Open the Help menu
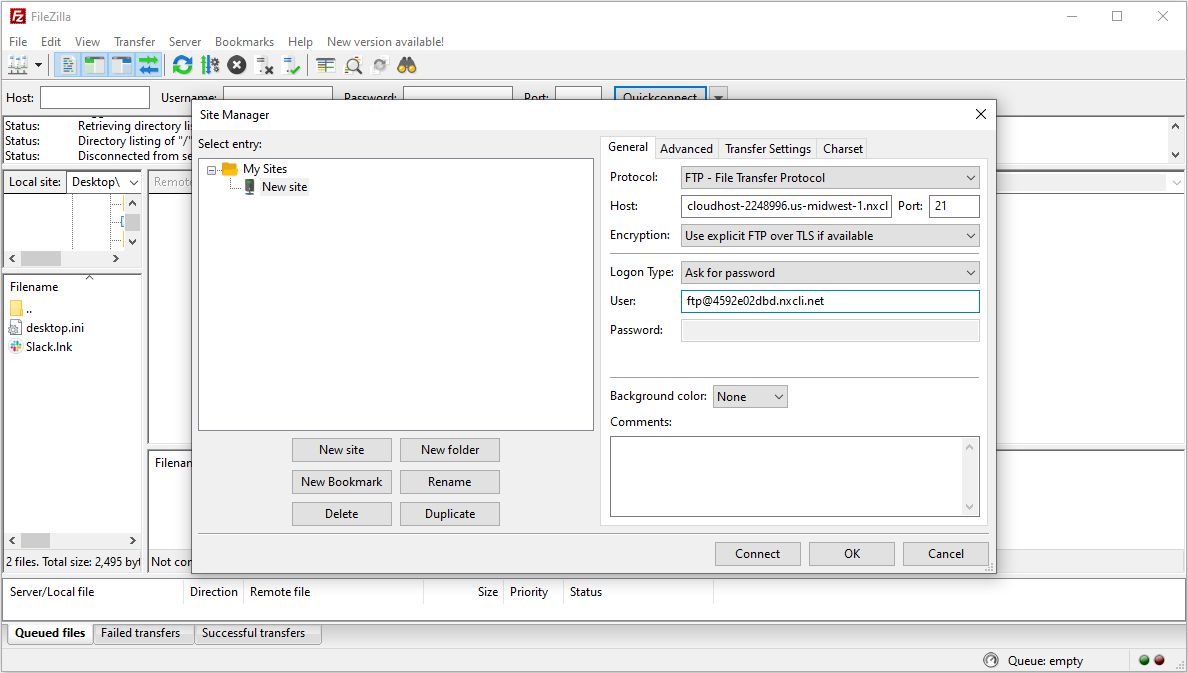Image resolution: width=1188 pixels, height=673 pixels. [x=300, y=42]
